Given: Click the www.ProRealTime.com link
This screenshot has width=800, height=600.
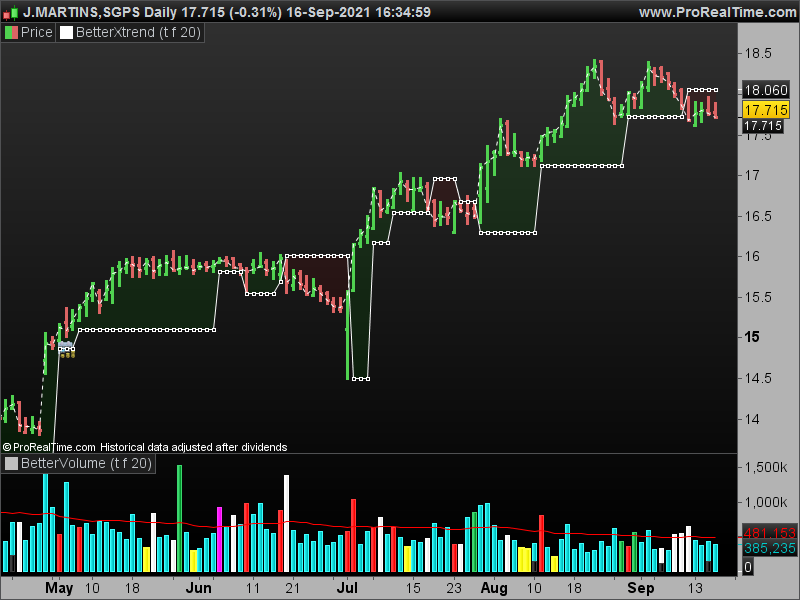Looking at the screenshot, I should point(717,12).
